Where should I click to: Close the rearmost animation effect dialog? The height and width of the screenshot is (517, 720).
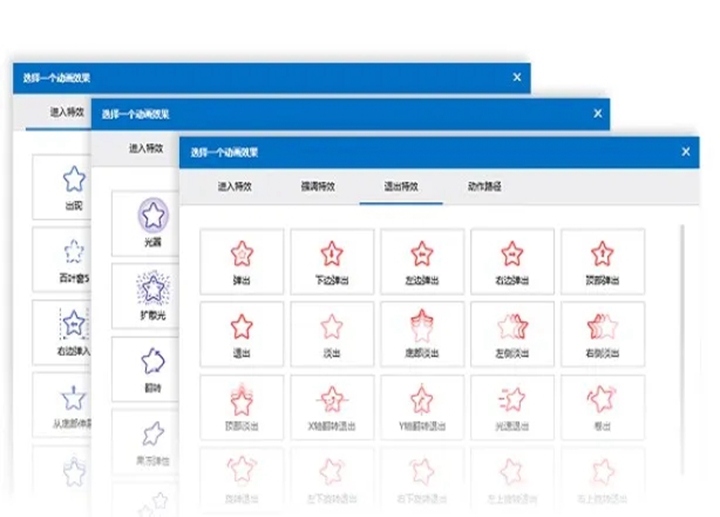[517, 77]
